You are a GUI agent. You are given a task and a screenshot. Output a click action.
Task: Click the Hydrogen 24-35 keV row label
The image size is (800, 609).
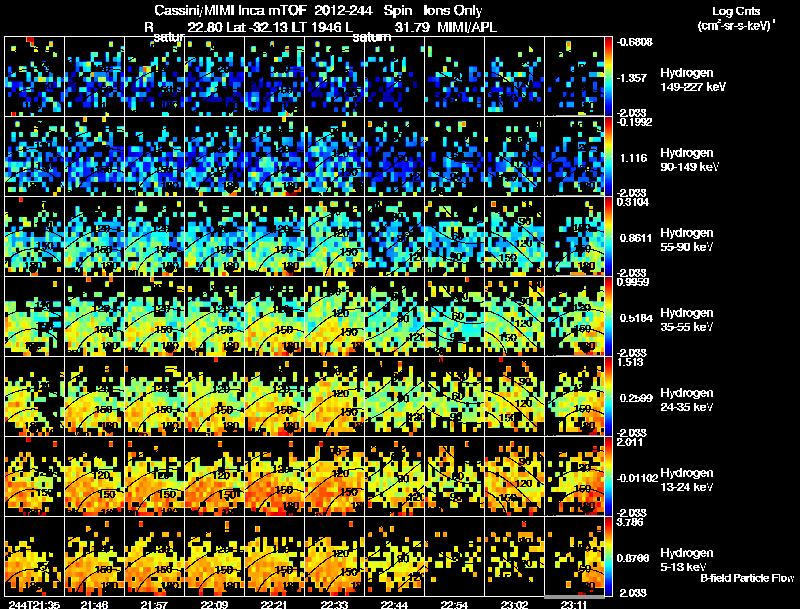coord(687,400)
